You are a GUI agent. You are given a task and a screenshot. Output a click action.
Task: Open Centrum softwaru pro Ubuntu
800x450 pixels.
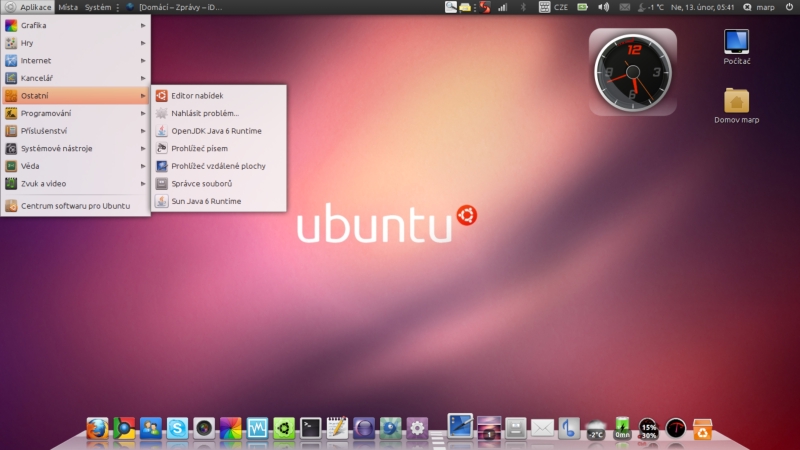76,206
